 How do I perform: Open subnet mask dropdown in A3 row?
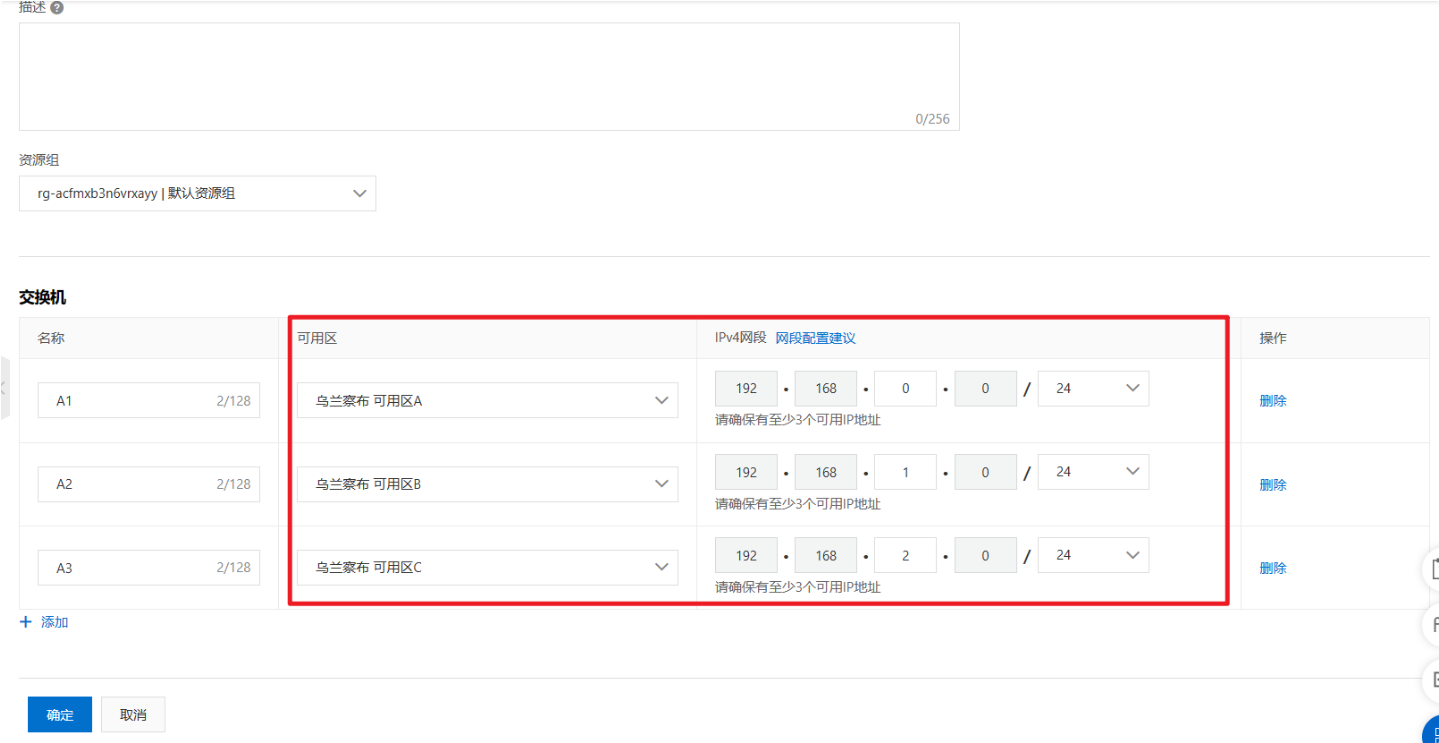point(1093,555)
